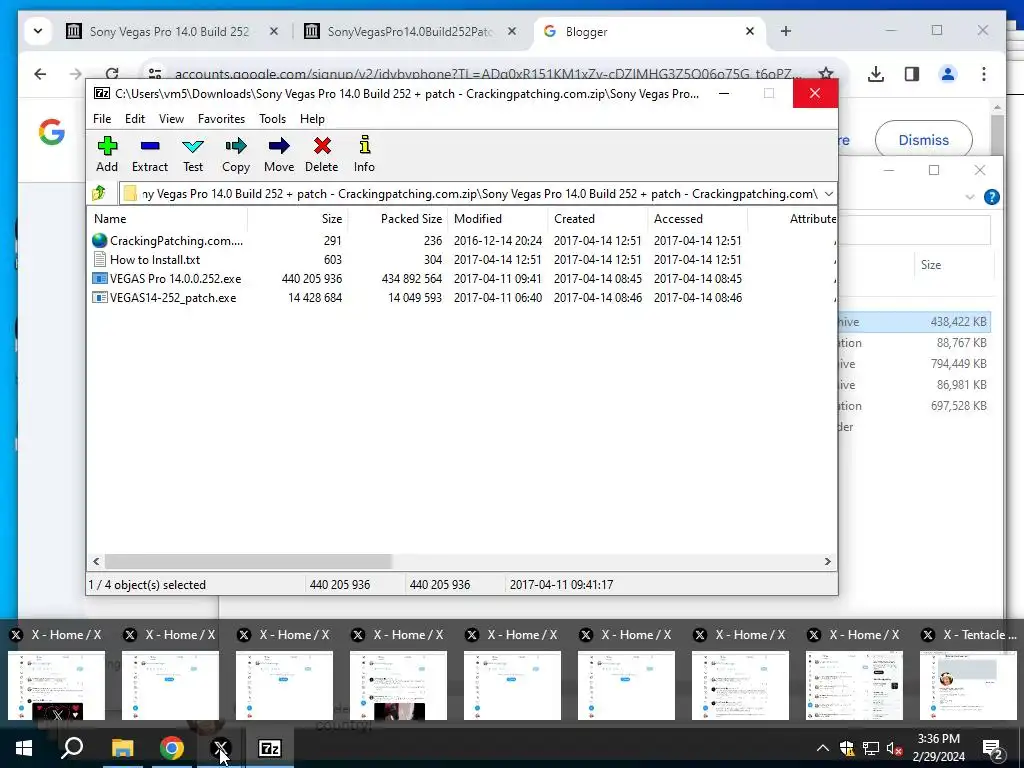
Task: Open the Help menu
Action: (312, 118)
